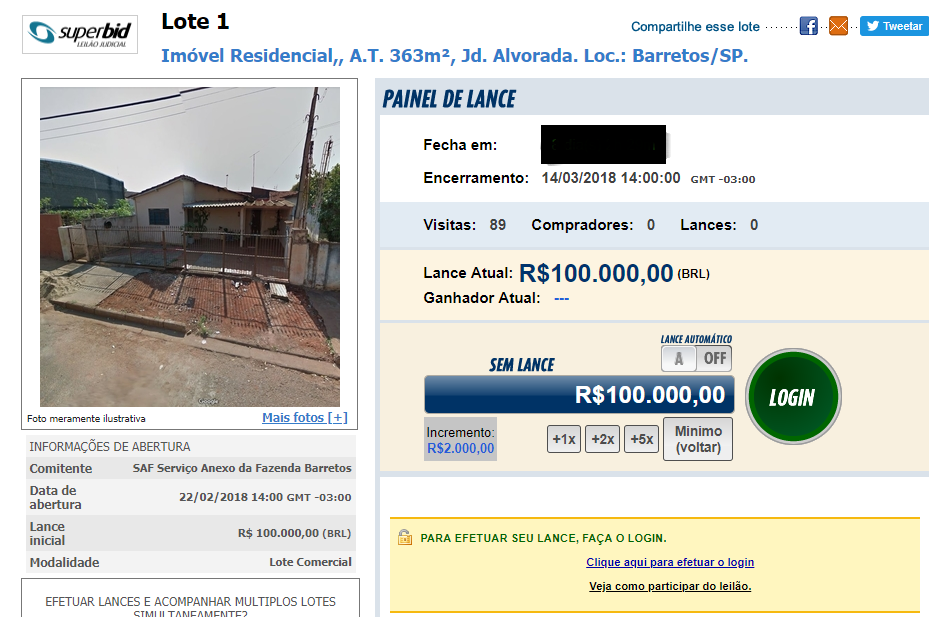Add five increments with +5x
Viewport: 929px width, 617px height.
[641, 439]
